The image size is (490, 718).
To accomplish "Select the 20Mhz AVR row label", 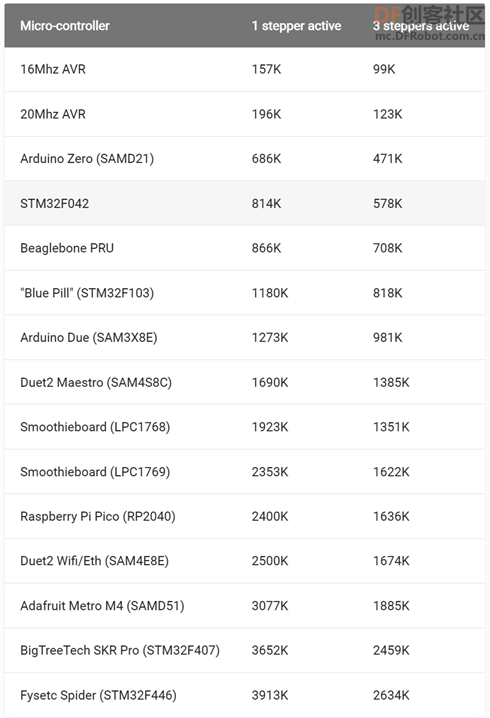I will click(x=53, y=114).
